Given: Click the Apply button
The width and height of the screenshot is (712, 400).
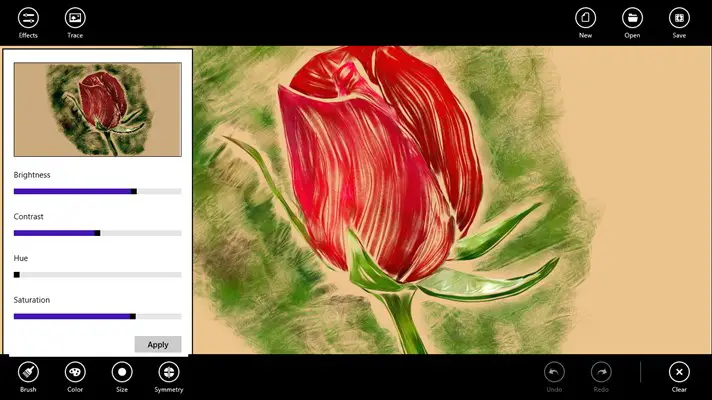Looking at the screenshot, I should [158, 345].
